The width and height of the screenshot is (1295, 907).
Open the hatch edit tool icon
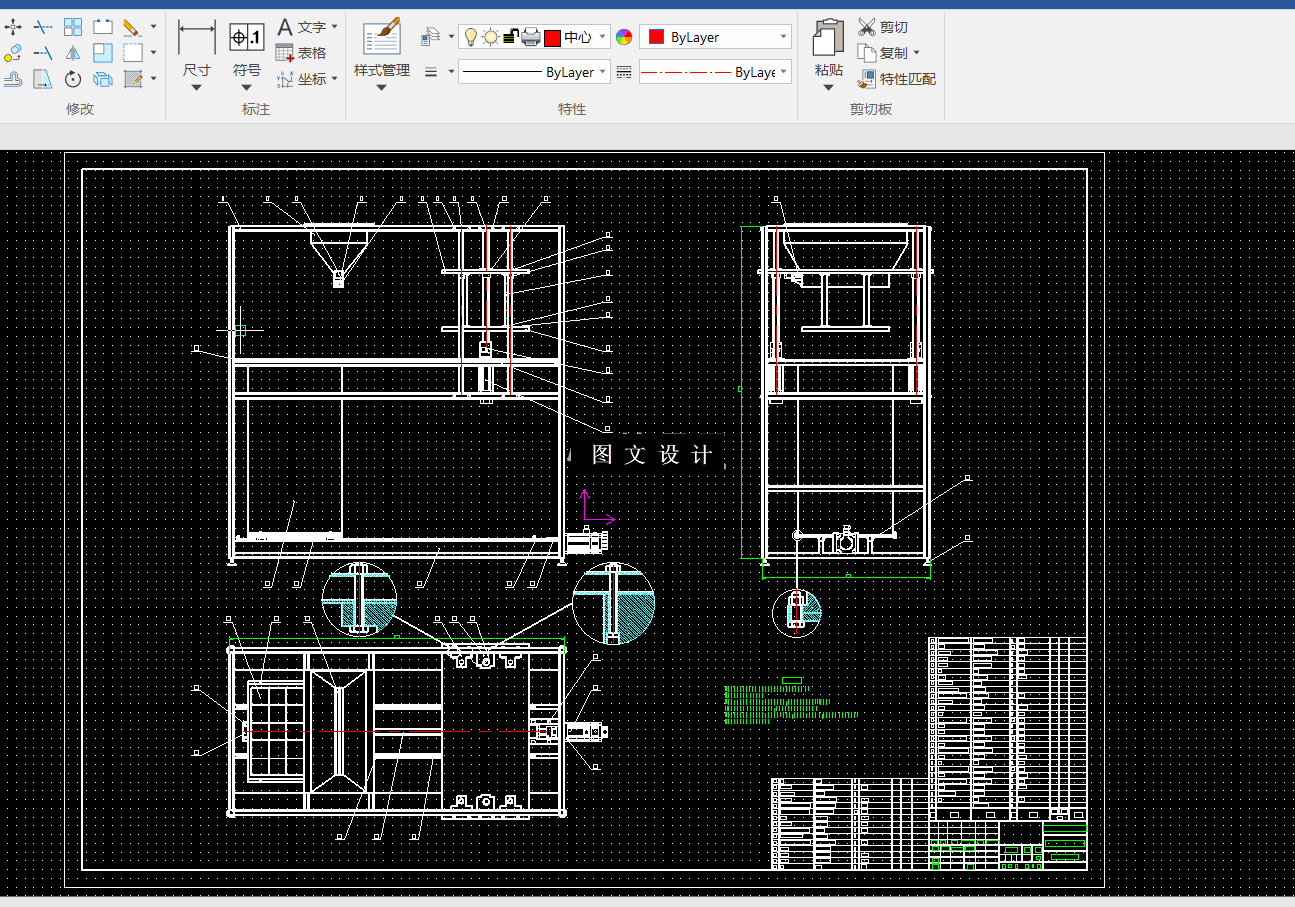132,79
